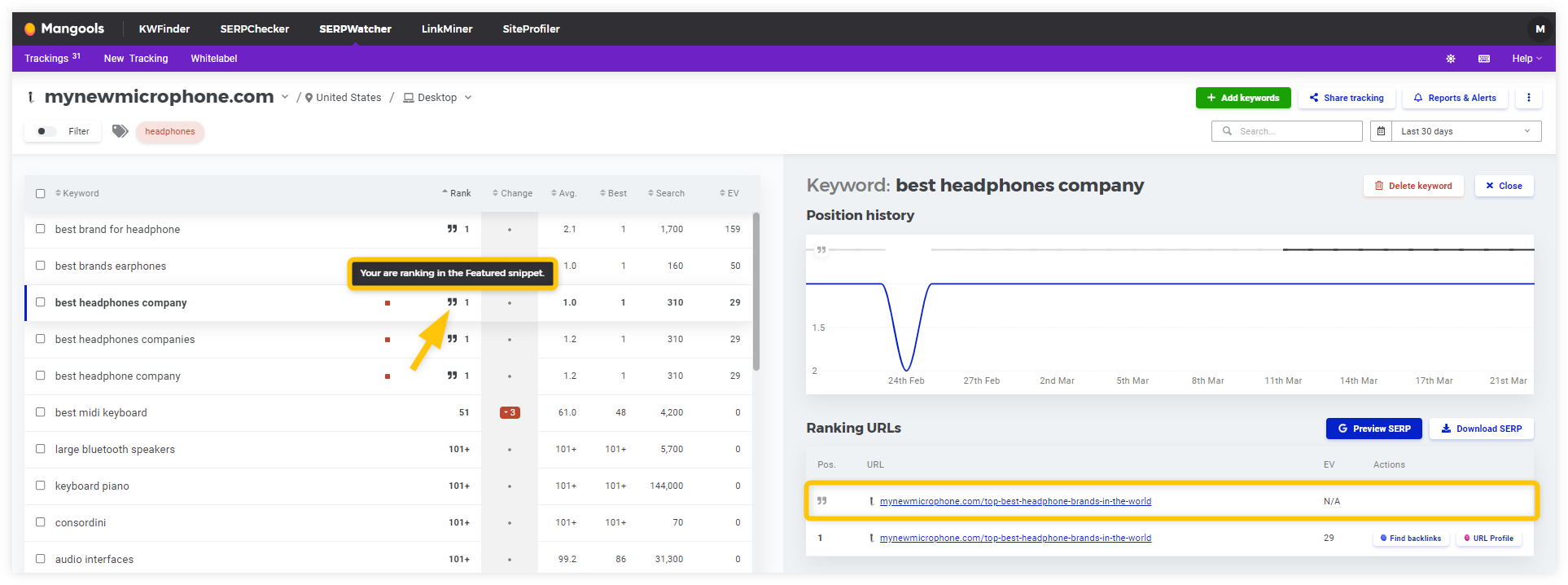Click the quote icon on the position history chart
The width and height of the screenshot is (1568, 585).
point(821,250)
